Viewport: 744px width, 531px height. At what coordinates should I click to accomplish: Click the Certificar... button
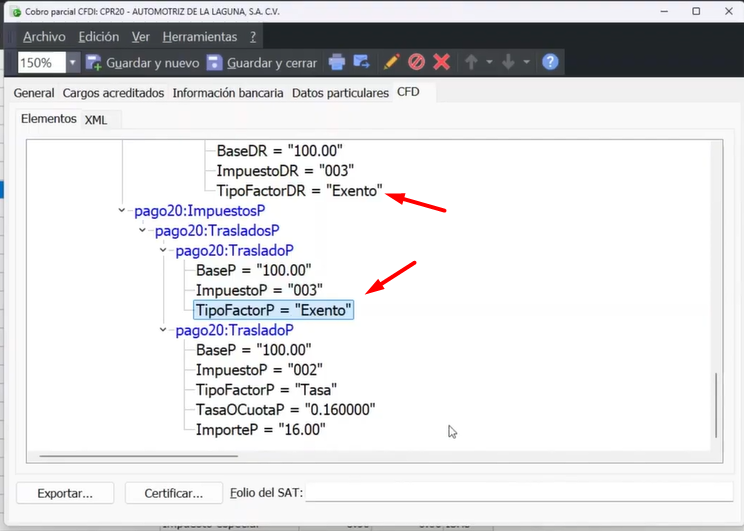174,493
